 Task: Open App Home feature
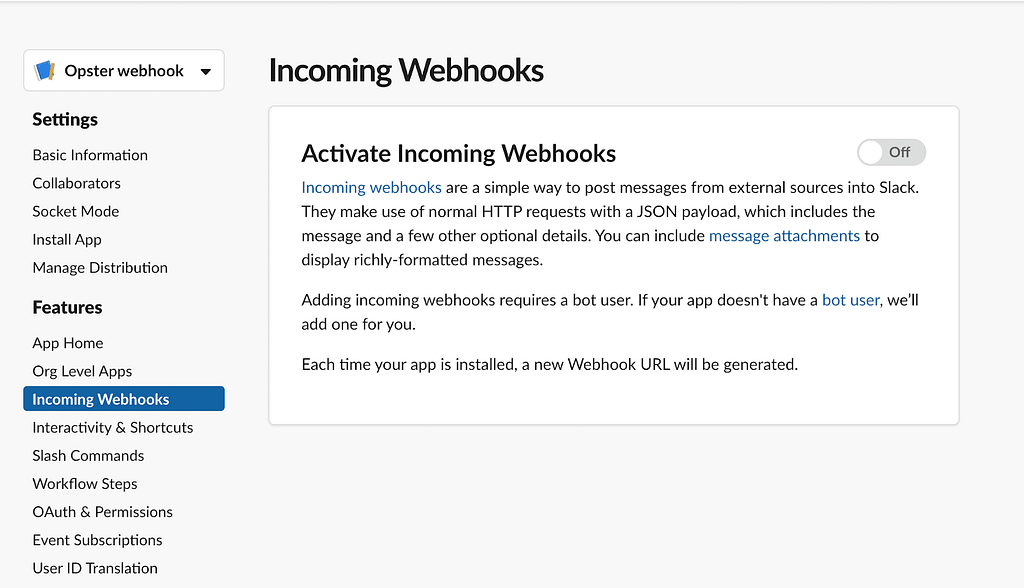coord(68,343)
